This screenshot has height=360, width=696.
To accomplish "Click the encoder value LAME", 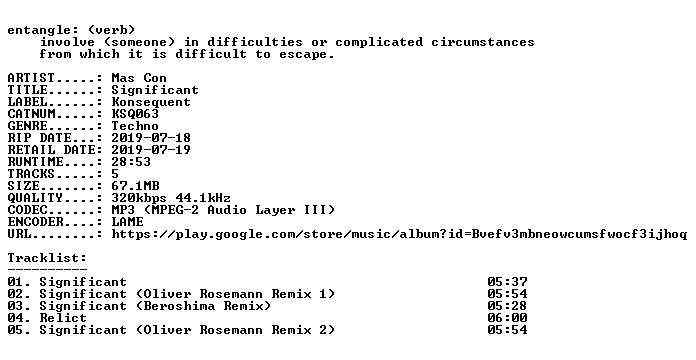I will (127, 222).
